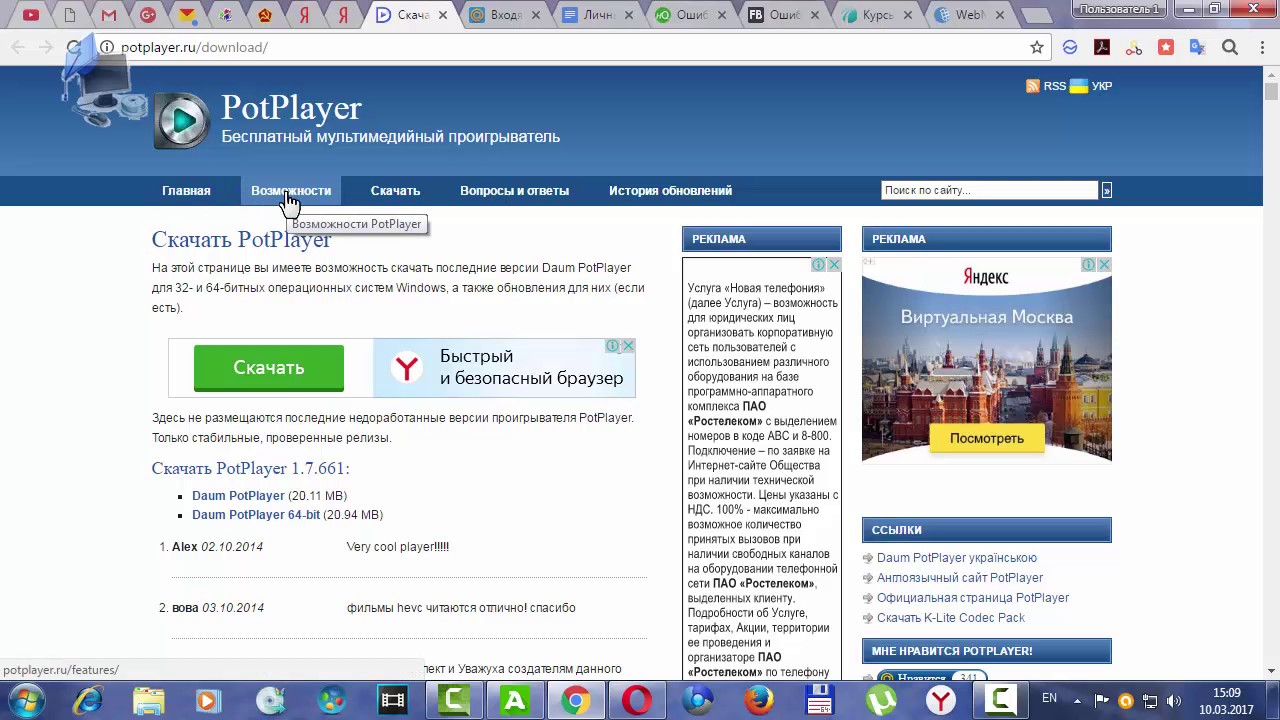Viewport: 1280px width, 720px height.
Task: Open Официальная страница PotPlayer link
Action: 973,598
